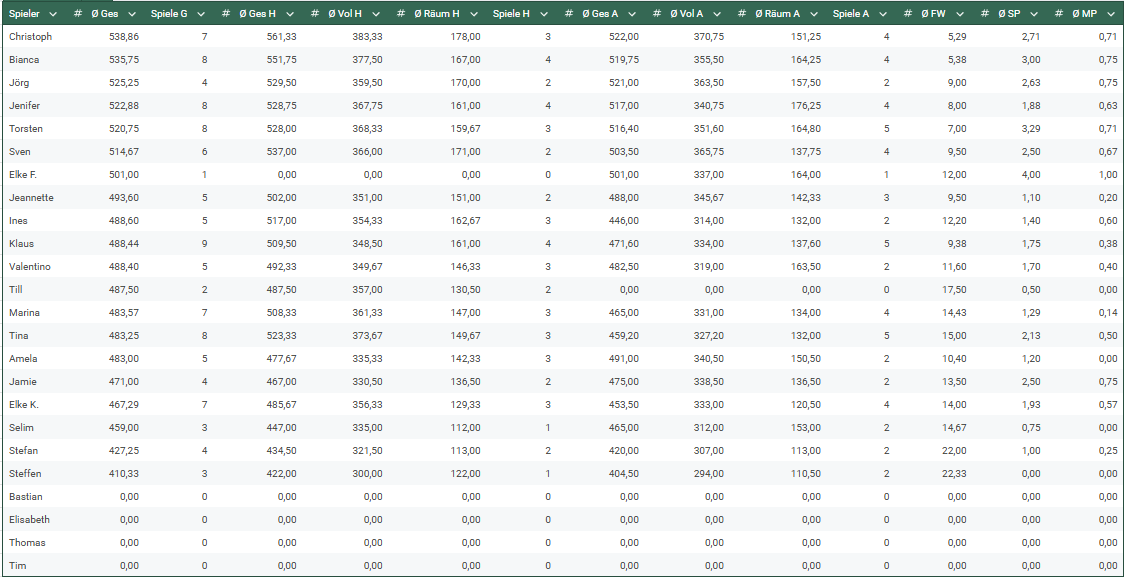The width and height of the screenshot is (1124, 577).
Task: Expand the Spiele A column chevron
Action: tap(883, 14)
